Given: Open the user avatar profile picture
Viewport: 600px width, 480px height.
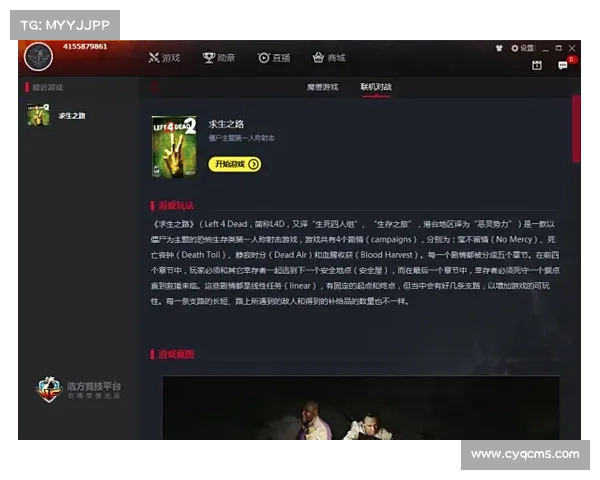Looking at the screenshot, I should [38, 57].
